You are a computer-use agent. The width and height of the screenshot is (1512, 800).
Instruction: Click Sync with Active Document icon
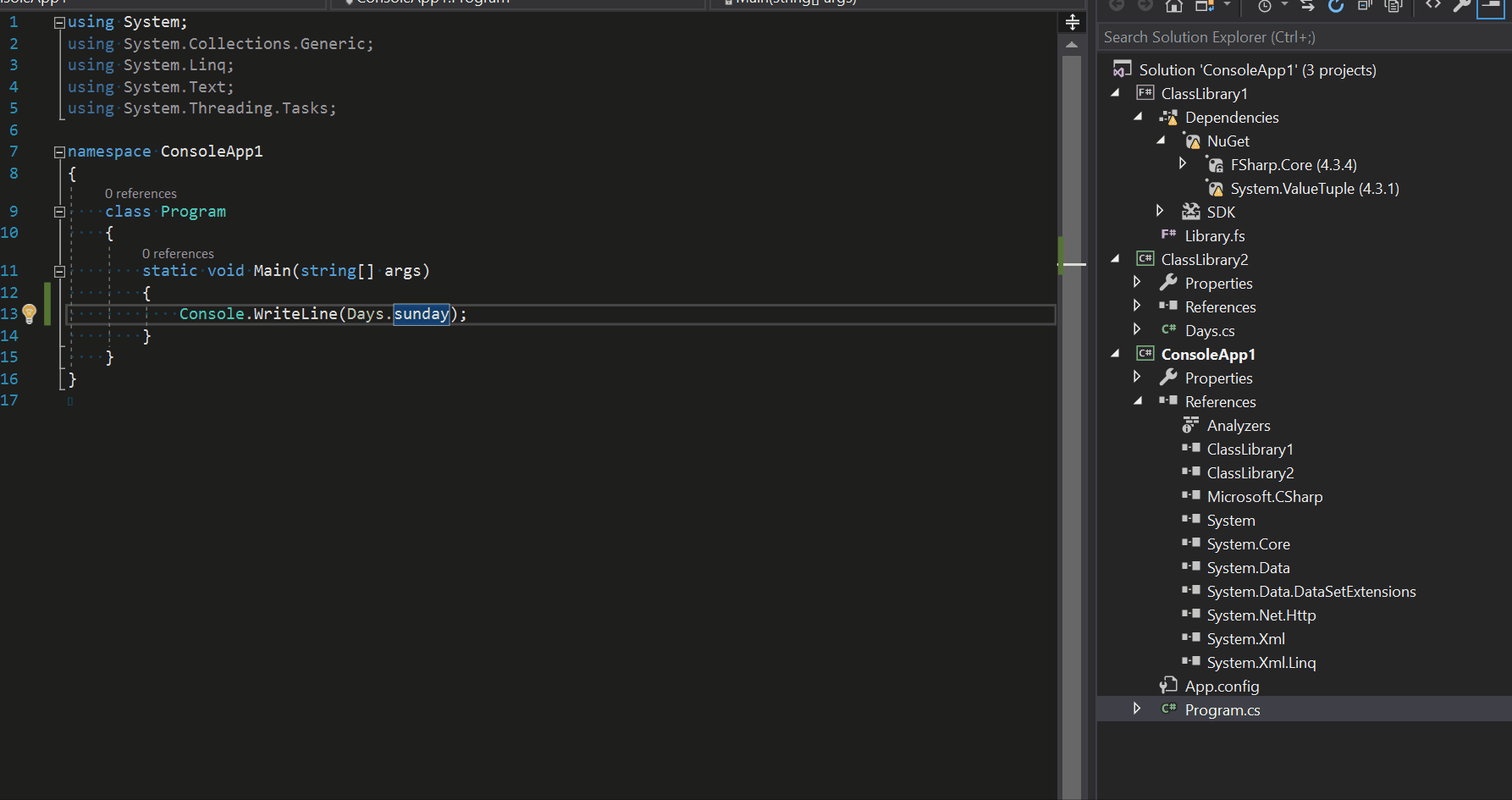coord(1306,6)
